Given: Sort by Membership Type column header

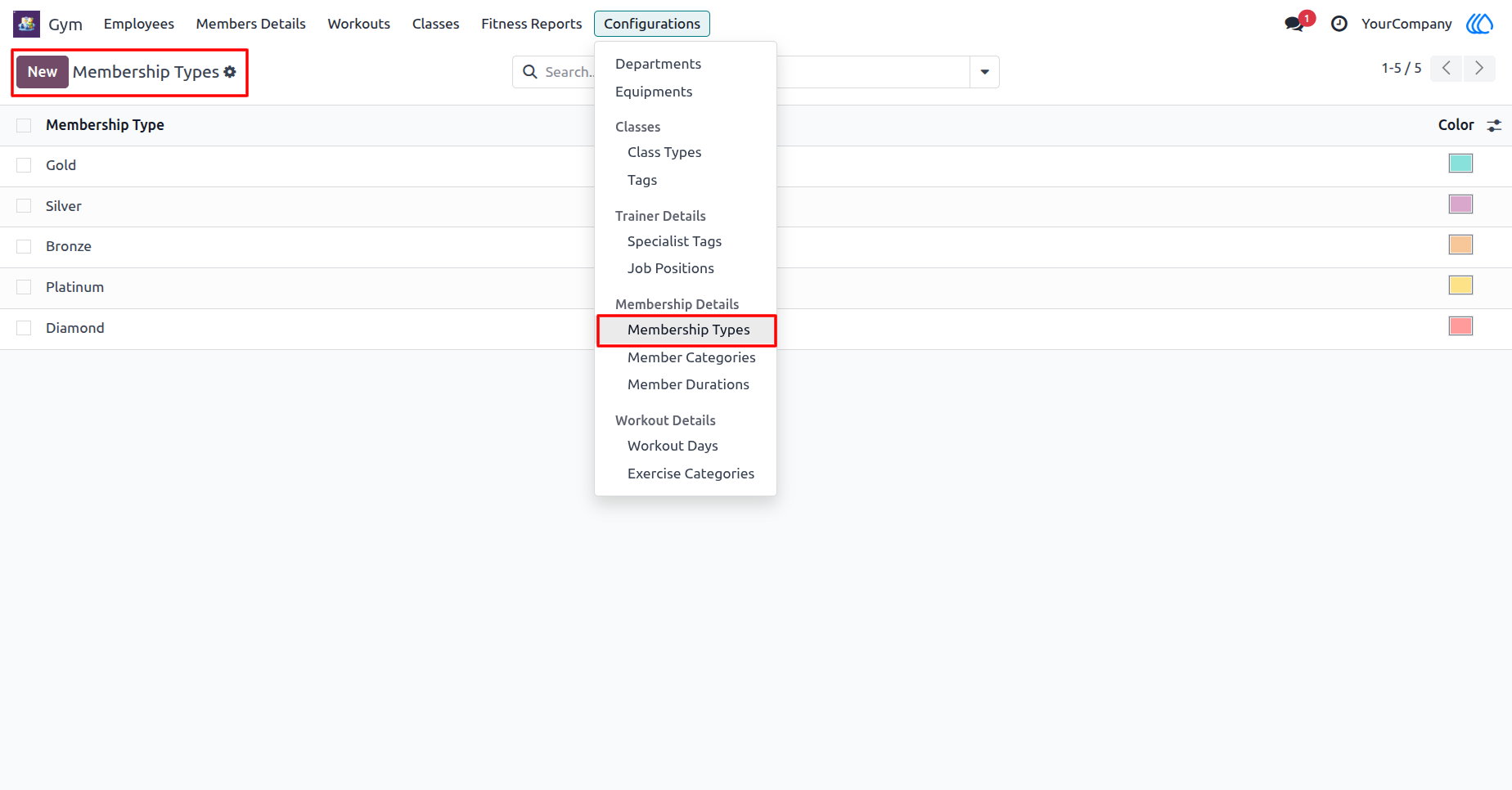Looking at the screenshot, I should (x=105, y=125).
